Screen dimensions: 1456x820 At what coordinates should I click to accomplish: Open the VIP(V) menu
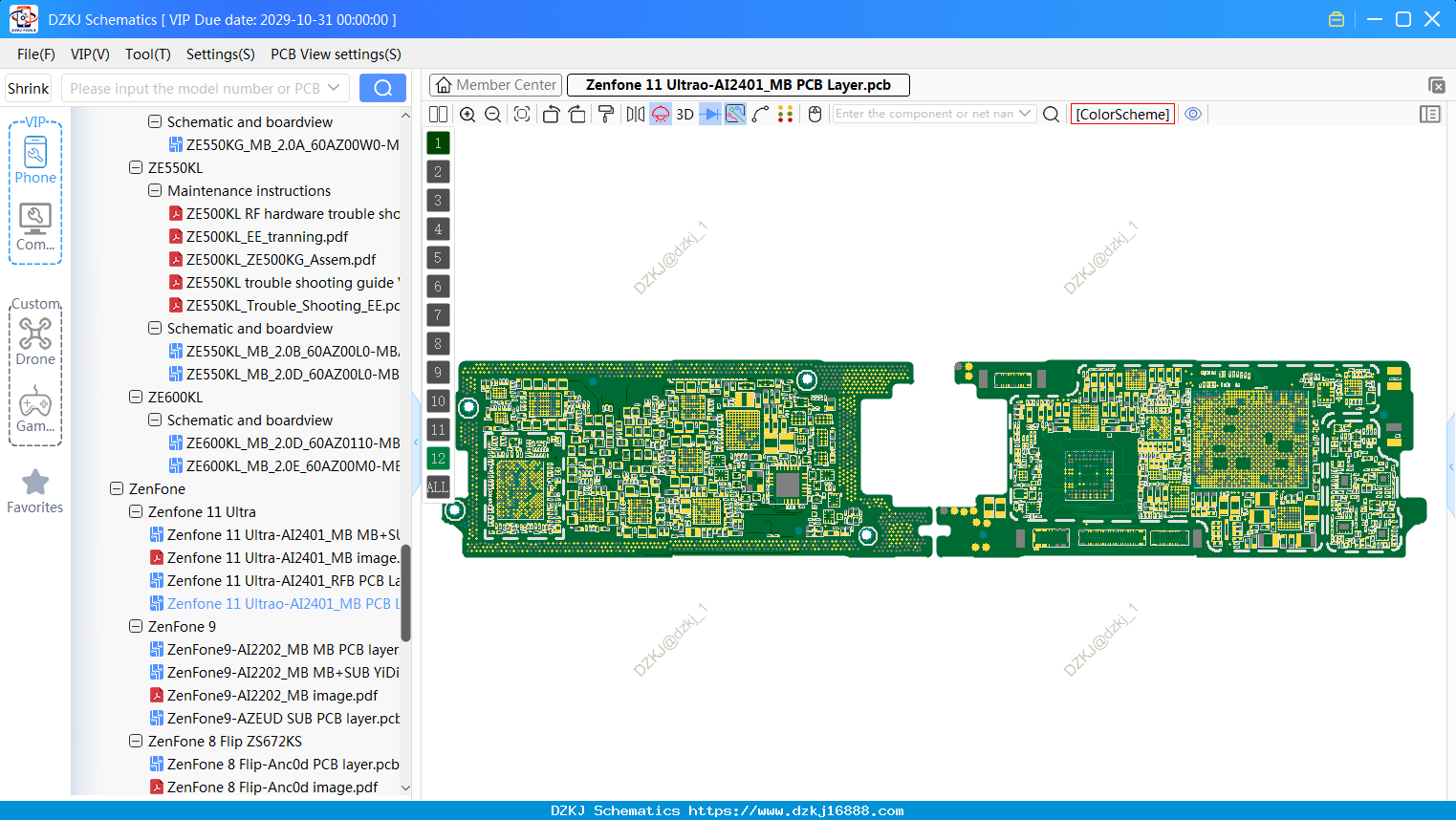point(90,54)
